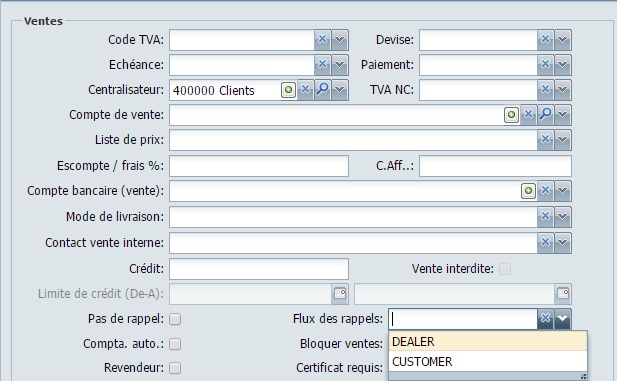Open second Limite de crédit calendar picker

pos(563,294)
